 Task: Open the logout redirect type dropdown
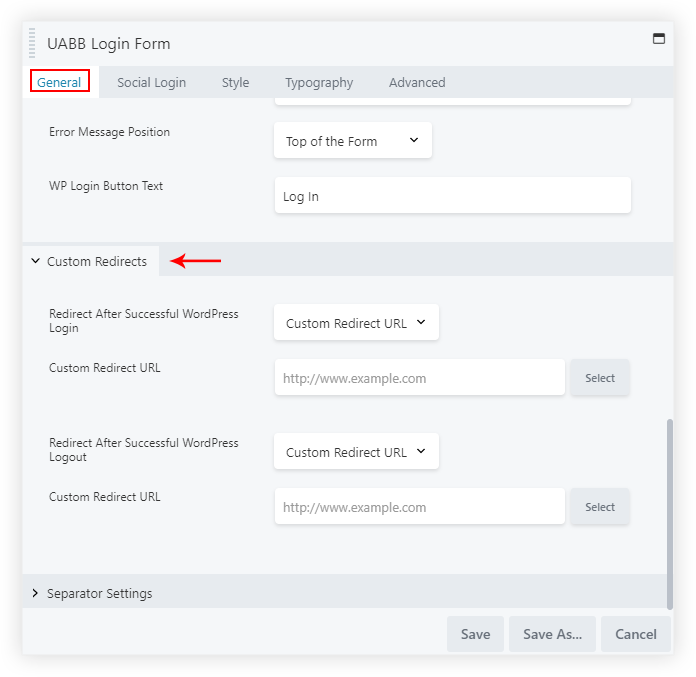click(355, 452)
